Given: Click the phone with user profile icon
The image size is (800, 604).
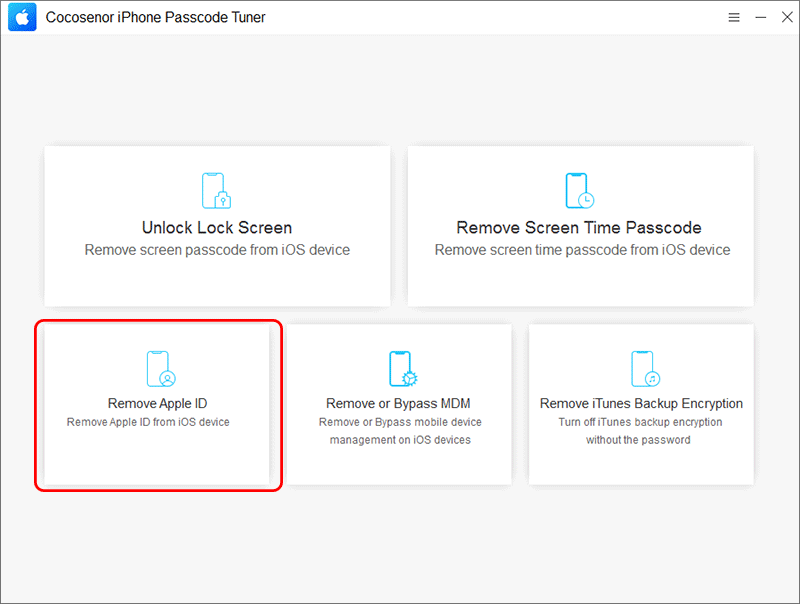Looking at the screenshot, I should [161, 369].
